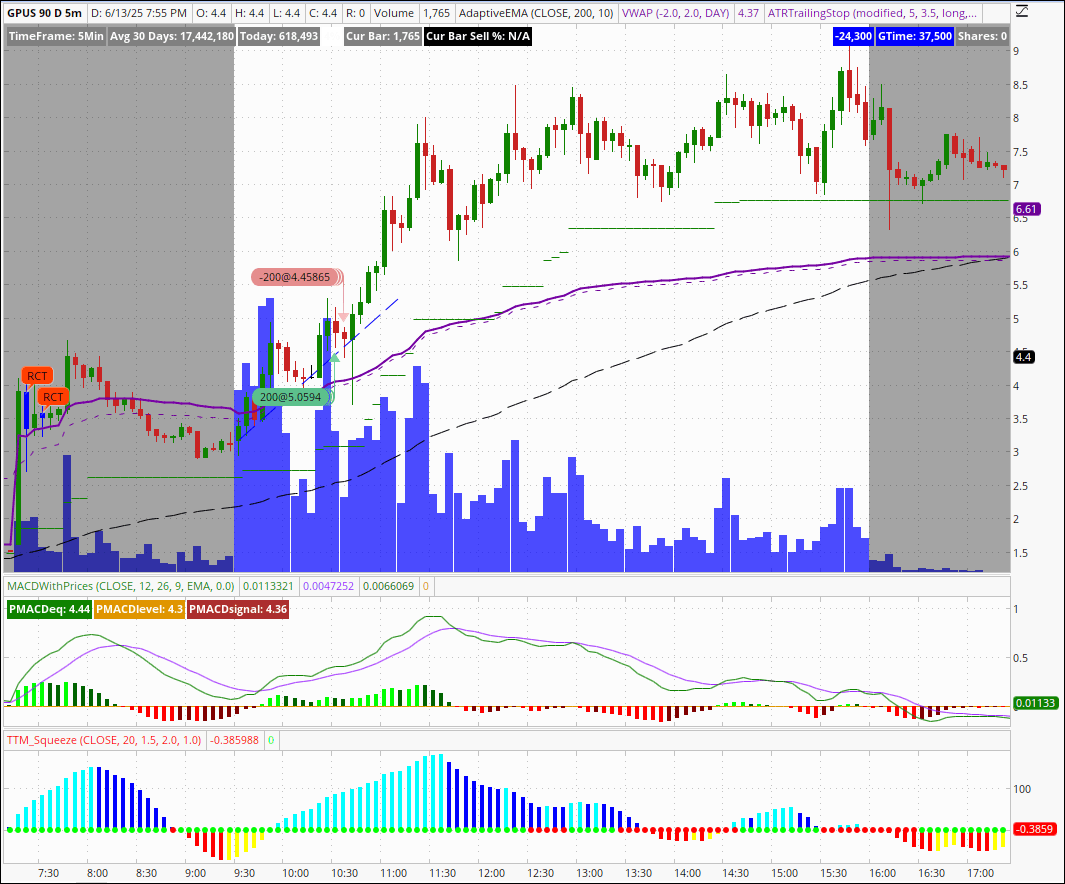This screenshot has width=1065, height=884.
Task: Click the upper RCT marker near 7:20
Action: [x=37, y=376]
